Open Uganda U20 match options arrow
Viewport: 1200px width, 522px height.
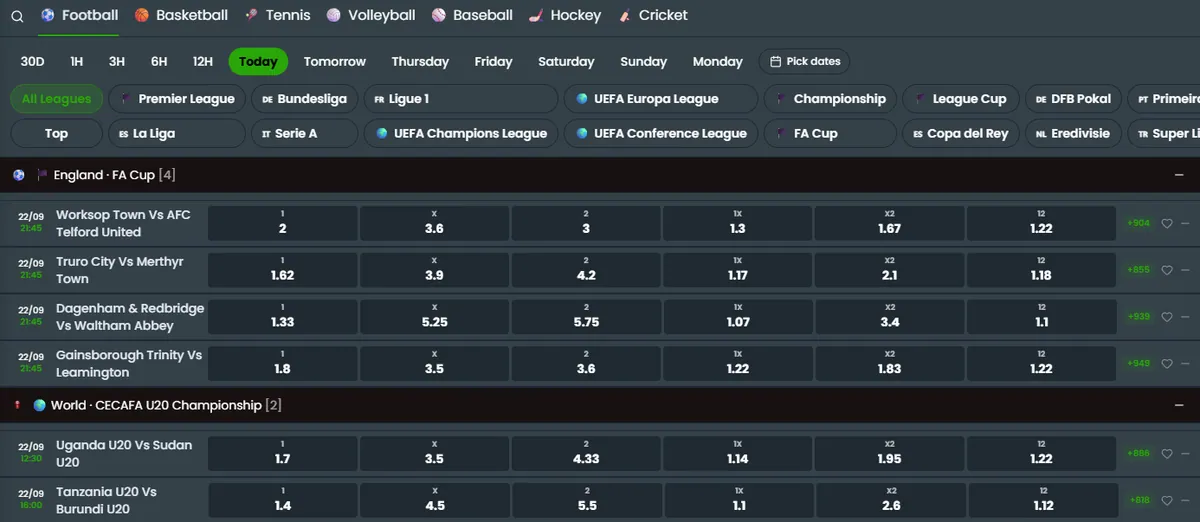(1185, 453)
